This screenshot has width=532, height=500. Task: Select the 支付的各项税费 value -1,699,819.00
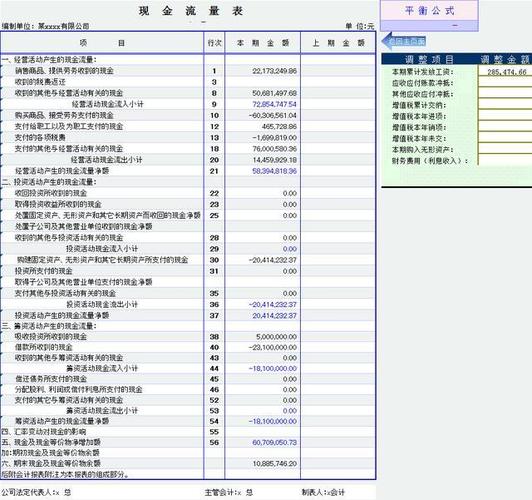coord(274,138)
